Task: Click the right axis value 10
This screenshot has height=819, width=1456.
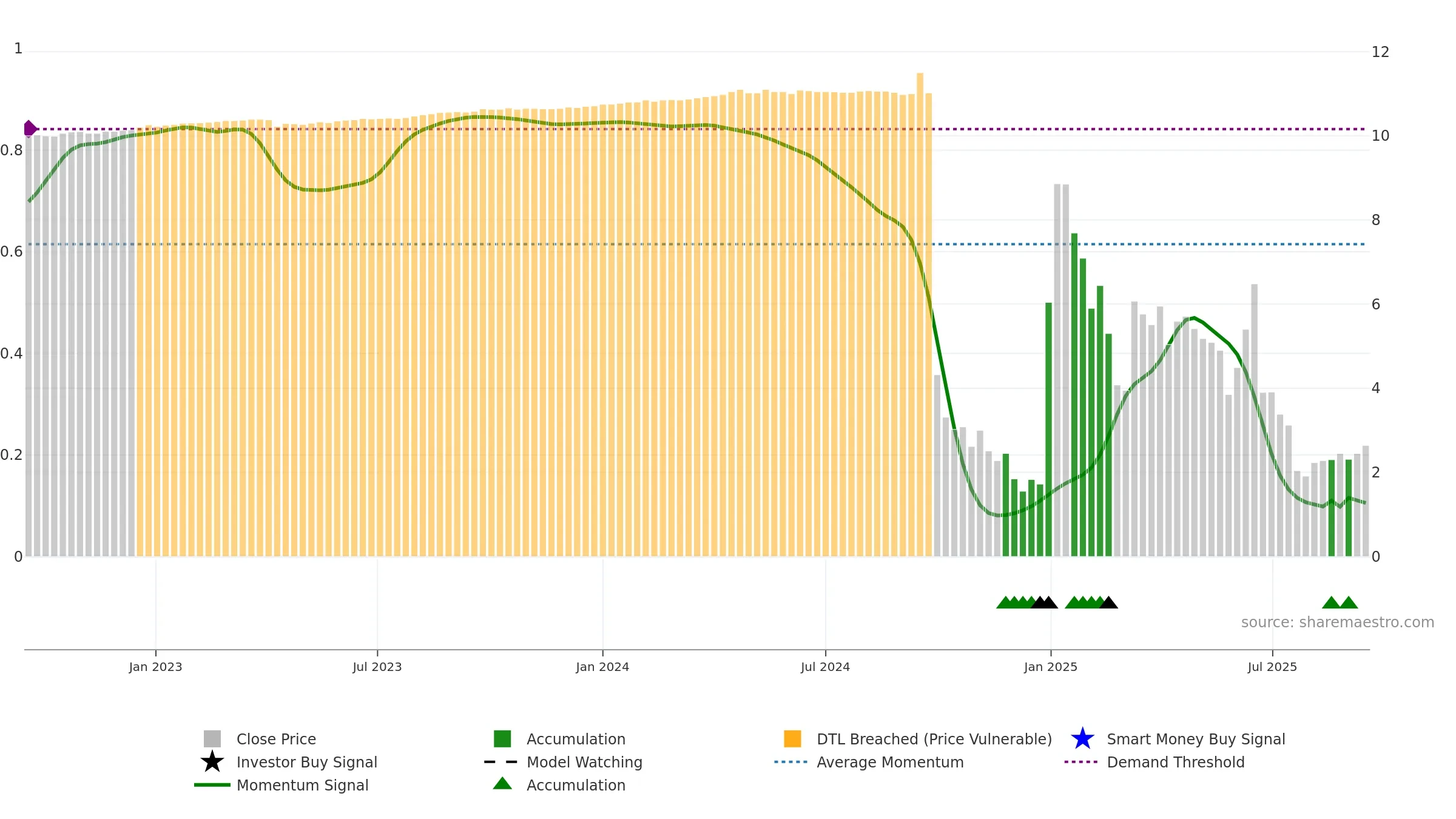Action: click(1380, 136)
